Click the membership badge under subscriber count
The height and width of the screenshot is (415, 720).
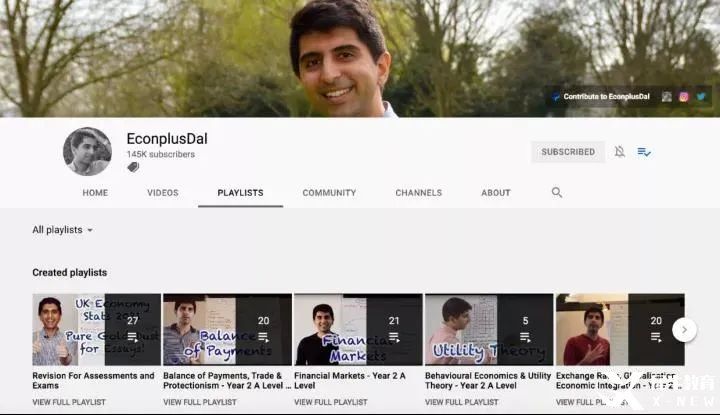[x=133, y=167]
